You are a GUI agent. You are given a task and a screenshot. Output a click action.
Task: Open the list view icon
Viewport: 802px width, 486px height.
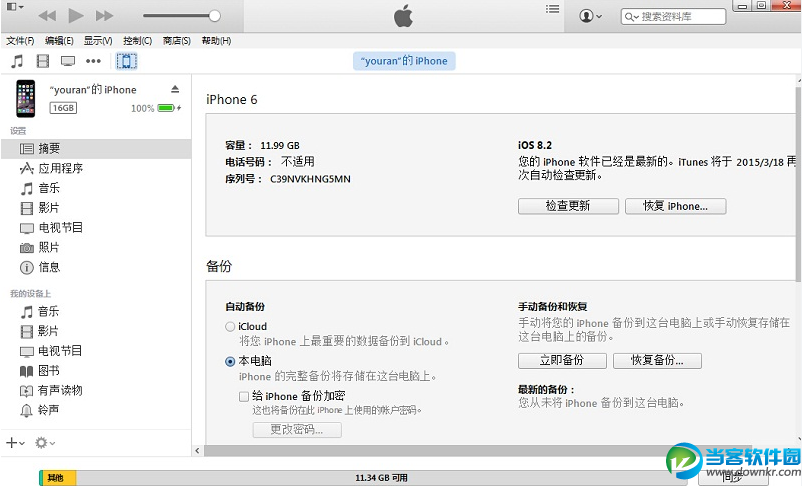[552, 9]
